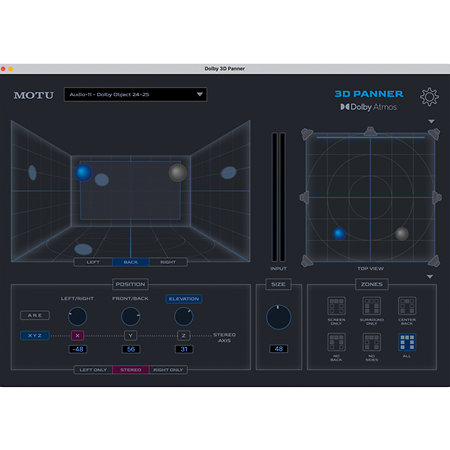Expand the triangle above the Zones panel
The height and width of the screenshot is (450, 450).
pyautogui.click(x=430, y=277)
